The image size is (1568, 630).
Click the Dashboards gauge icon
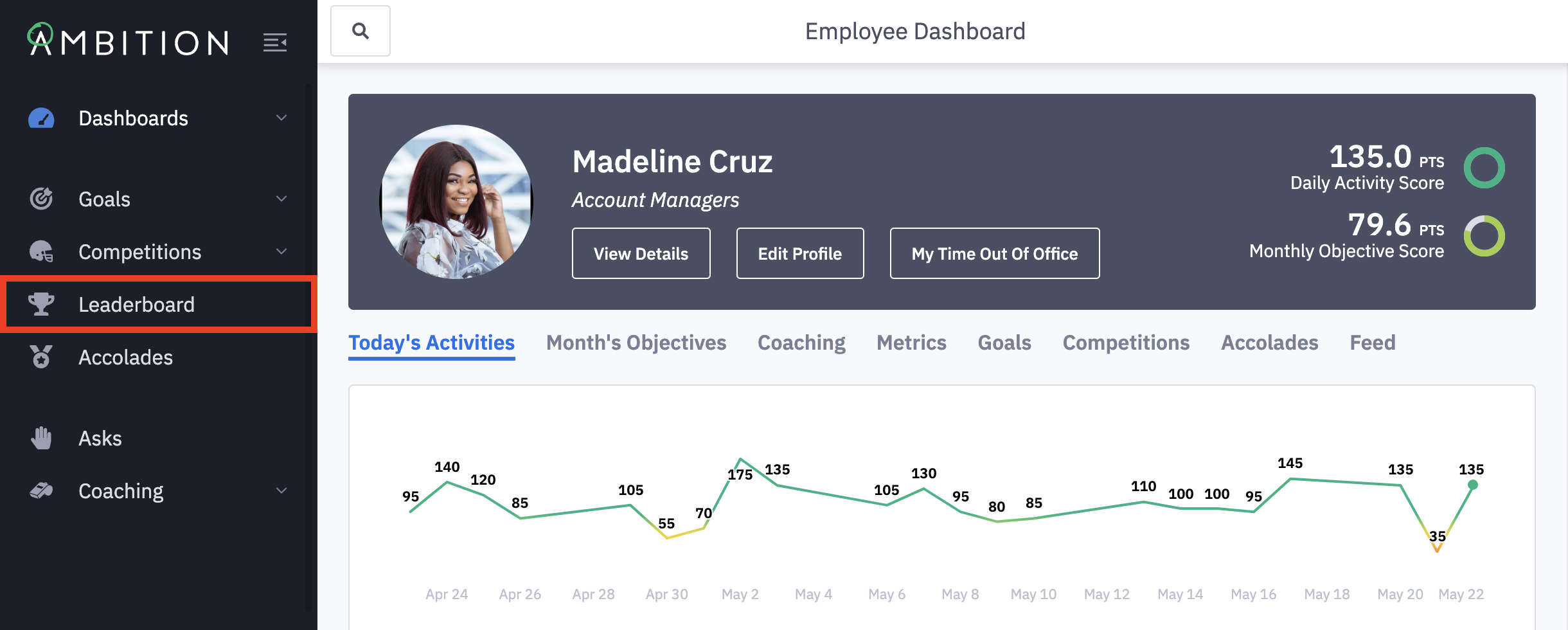41,118
